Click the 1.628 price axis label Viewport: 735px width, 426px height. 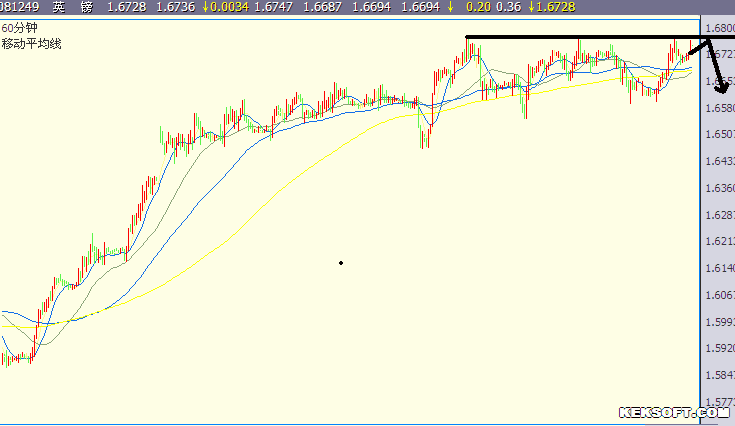coord(720,215)
